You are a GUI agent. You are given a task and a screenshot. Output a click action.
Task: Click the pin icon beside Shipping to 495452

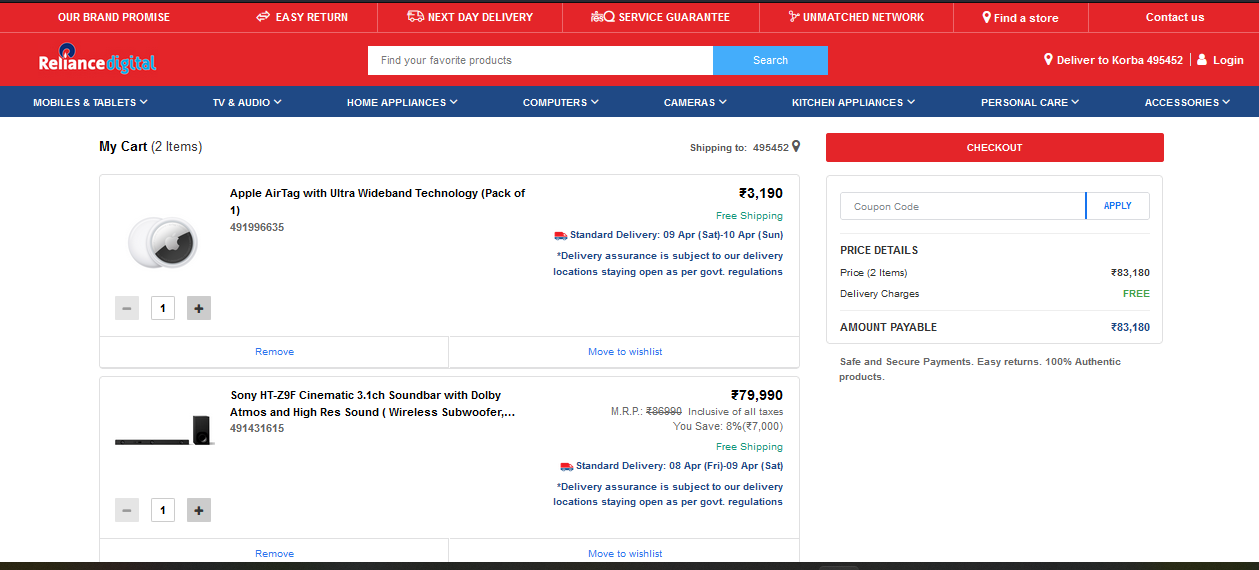click(796, 147)
